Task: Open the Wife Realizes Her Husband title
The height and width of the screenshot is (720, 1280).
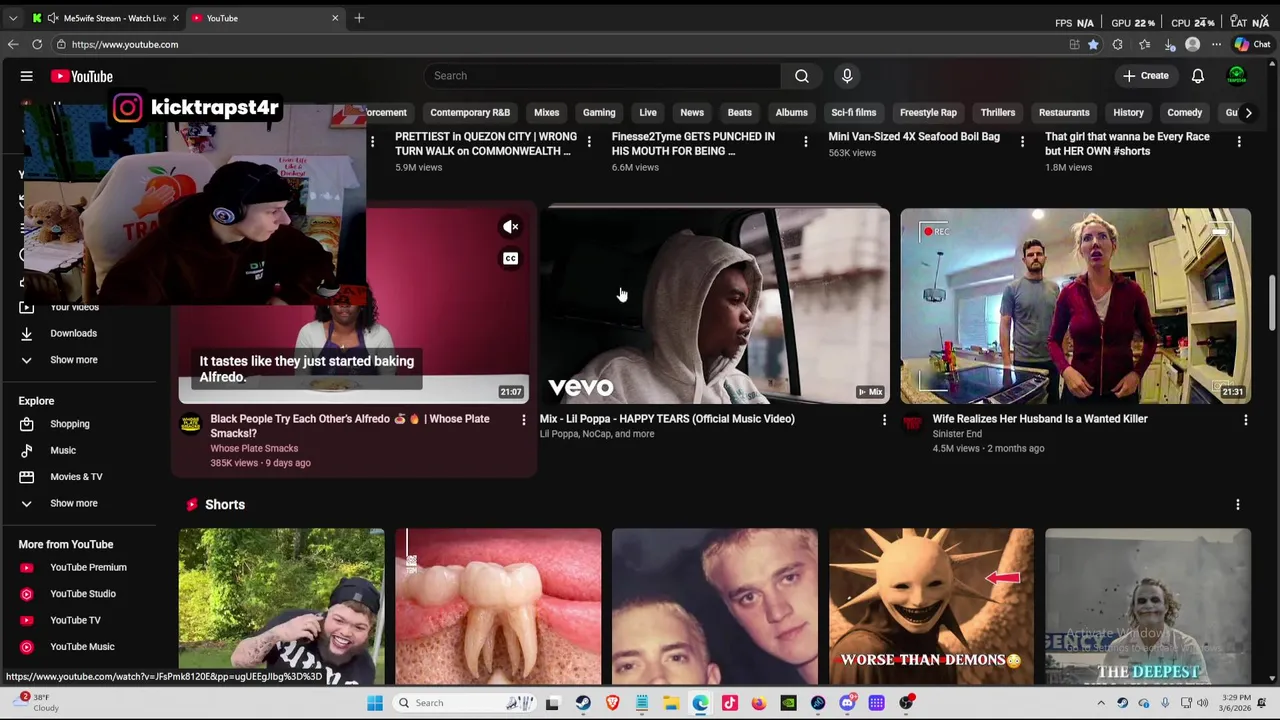Action: point(1040,419)
